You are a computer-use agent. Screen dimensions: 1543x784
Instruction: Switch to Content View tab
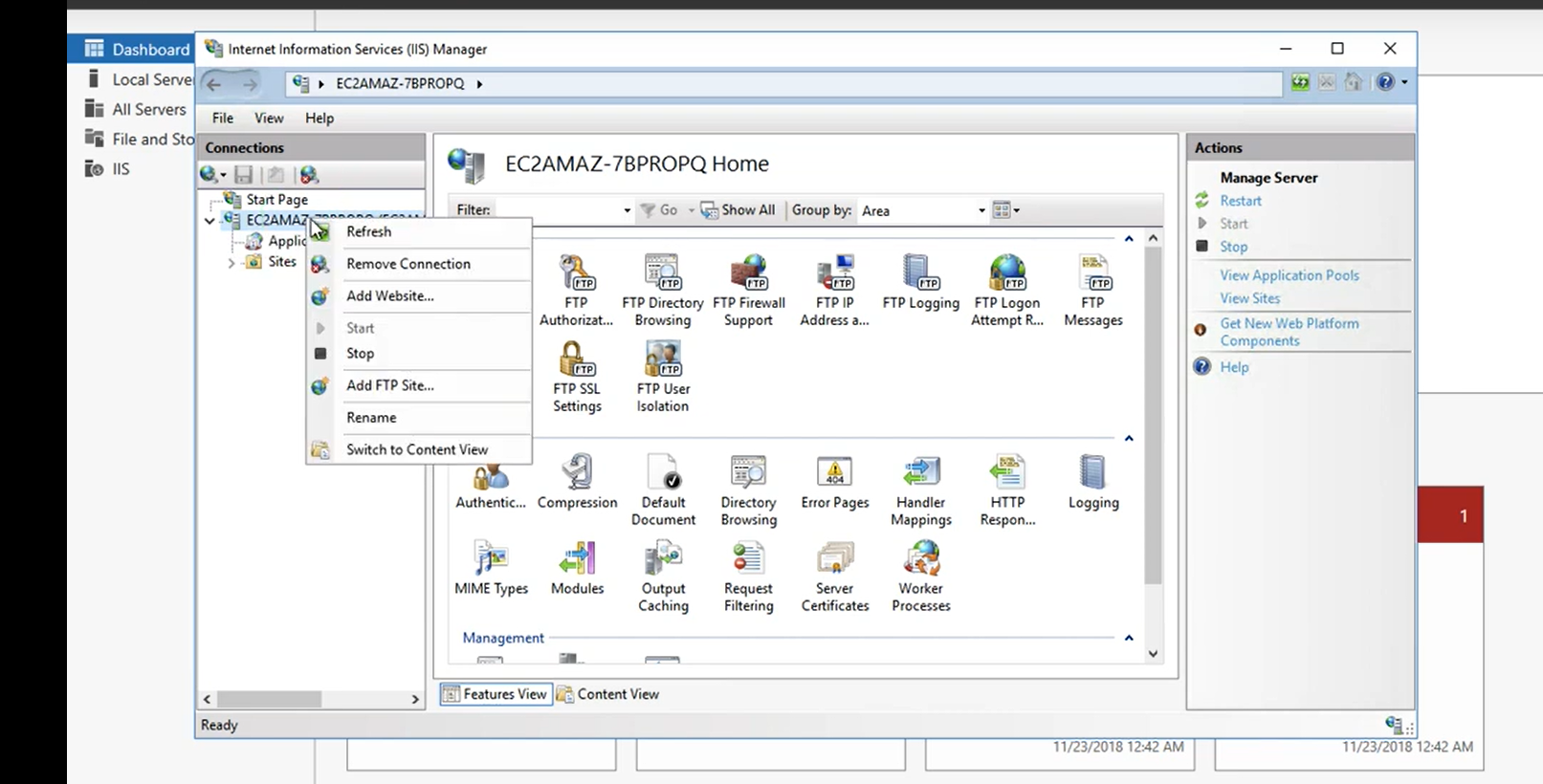coord(608,694)
